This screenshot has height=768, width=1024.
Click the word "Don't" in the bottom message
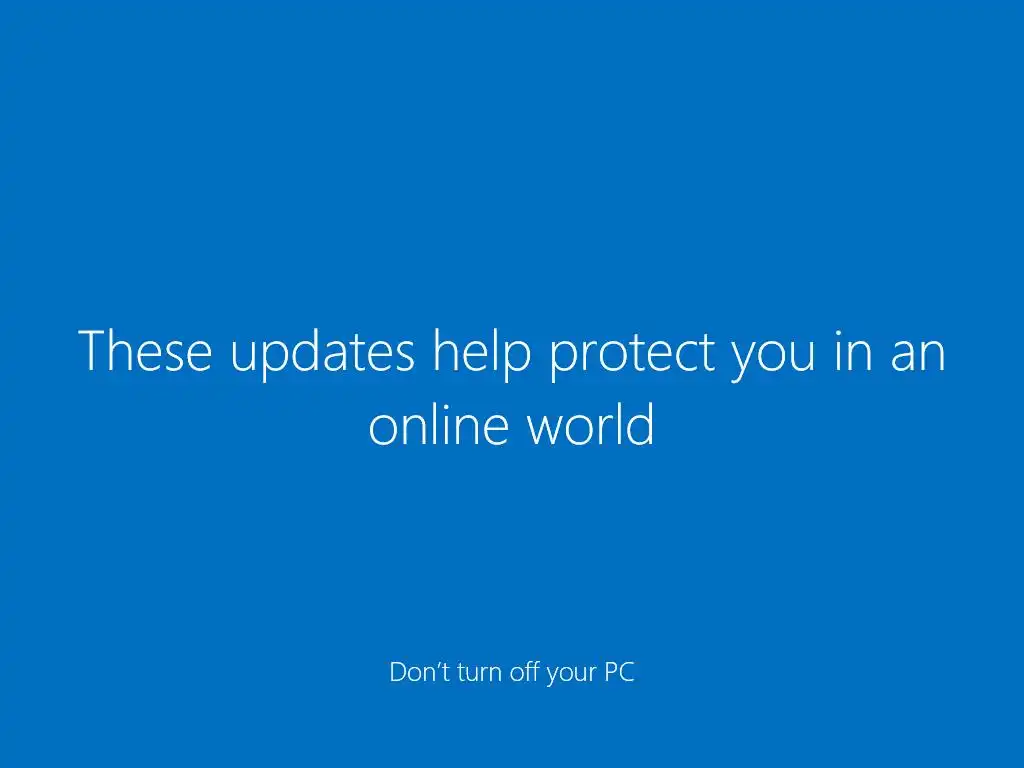point(420,671)
